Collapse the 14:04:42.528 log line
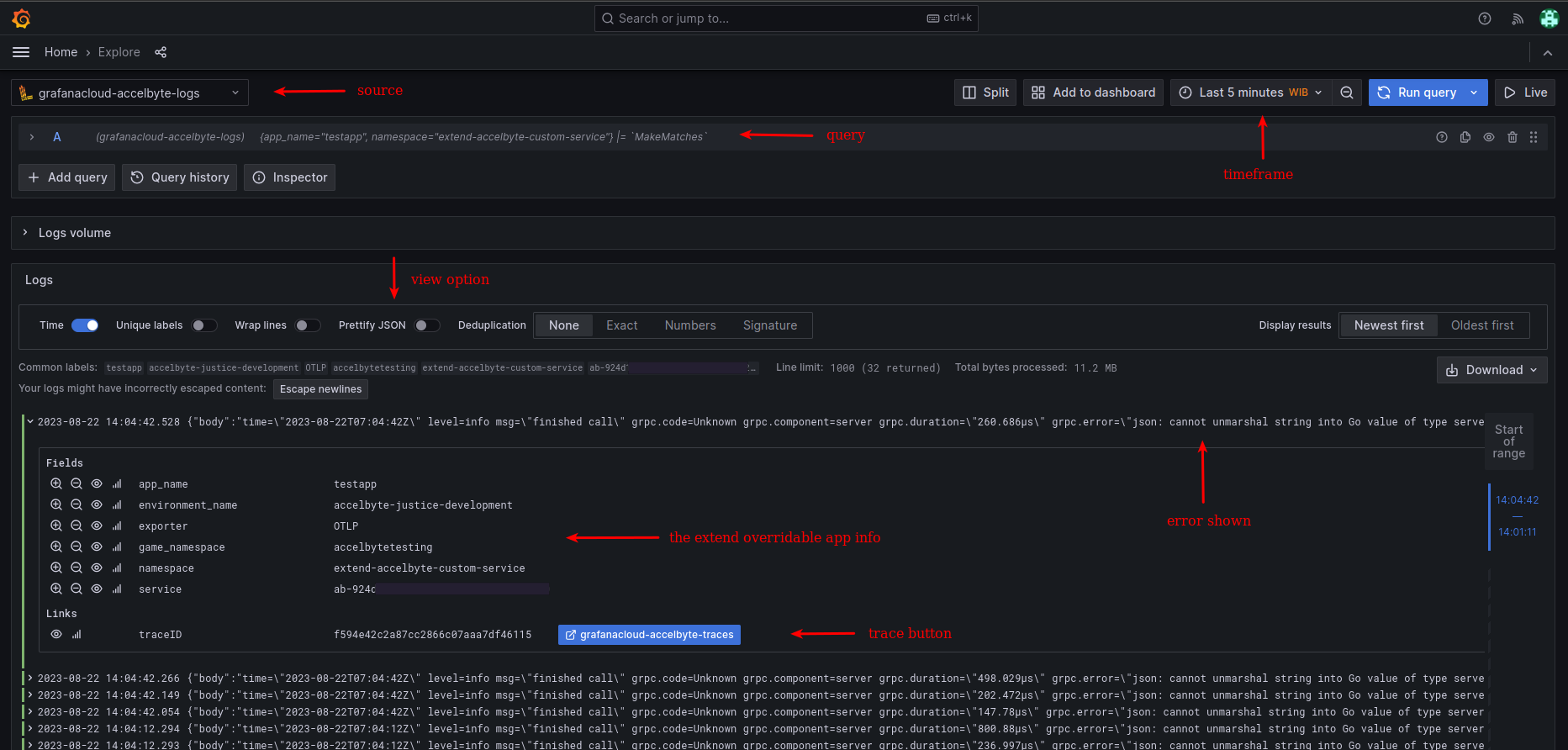Screen dimensions: 1568x750 (30, 422)
